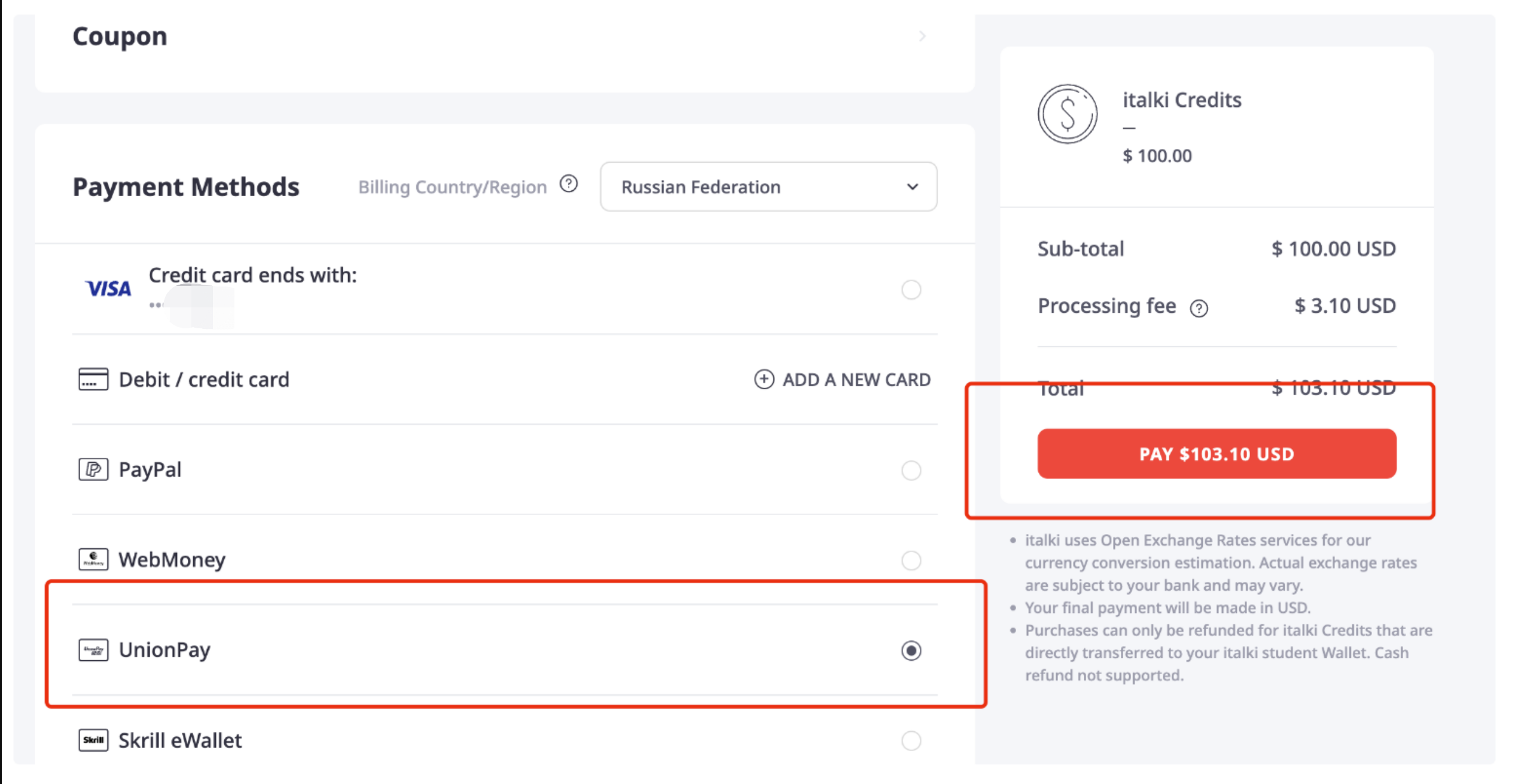Viewport: 1515px width, 784px height.
Task: Open Processing fee help question icon
Action: point(1199,308)
